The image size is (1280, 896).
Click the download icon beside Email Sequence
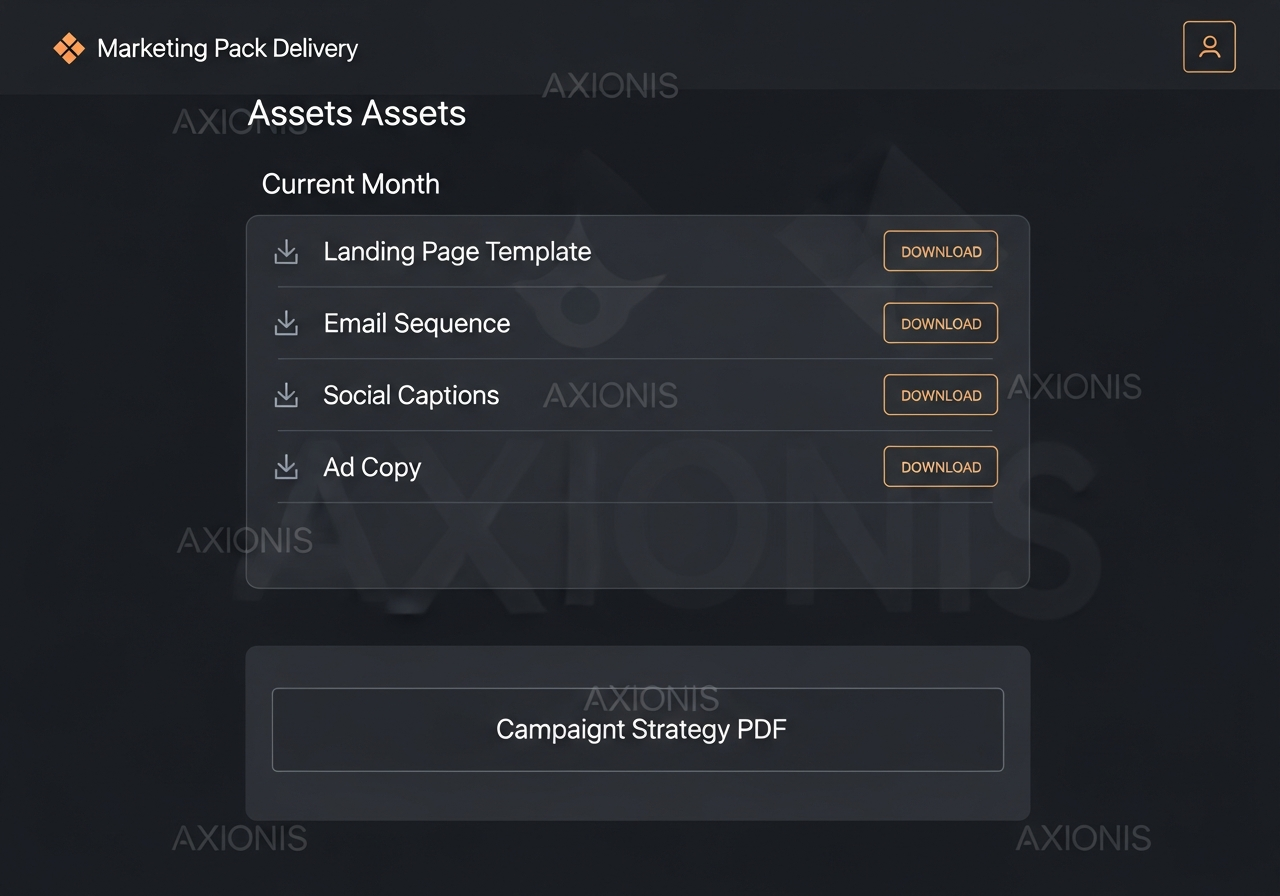pos(286,323)
